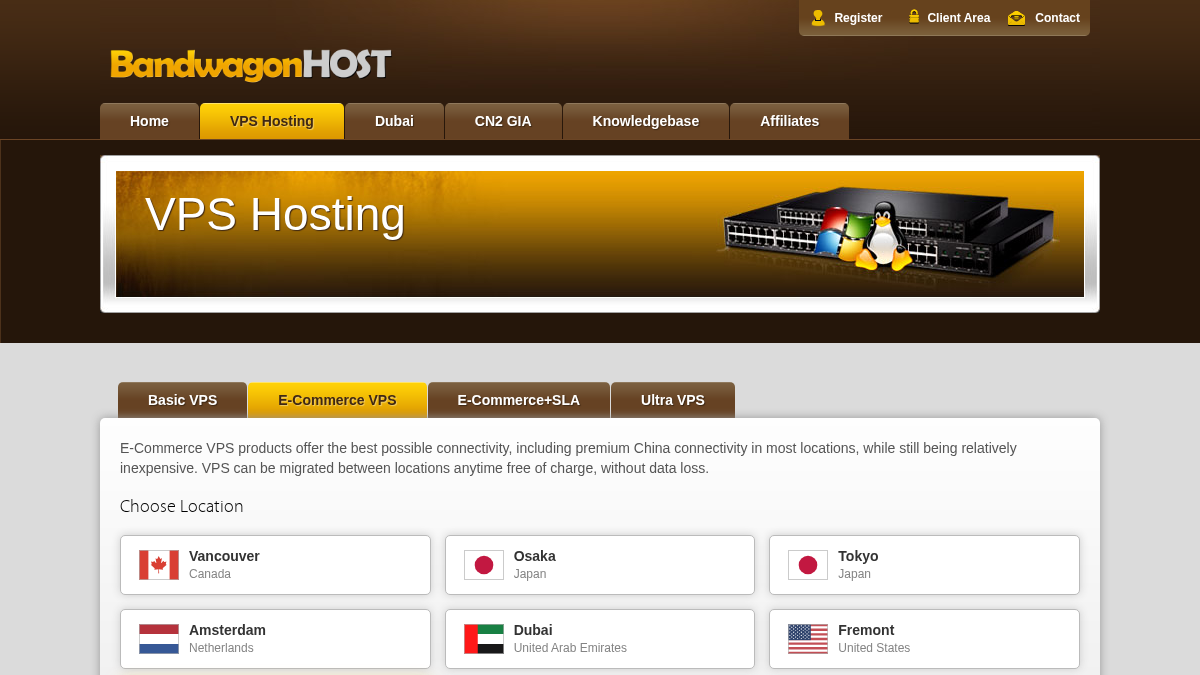Choose the Dubai location name in the location grid
1200x675 pixels.
[x=533, y=630]
